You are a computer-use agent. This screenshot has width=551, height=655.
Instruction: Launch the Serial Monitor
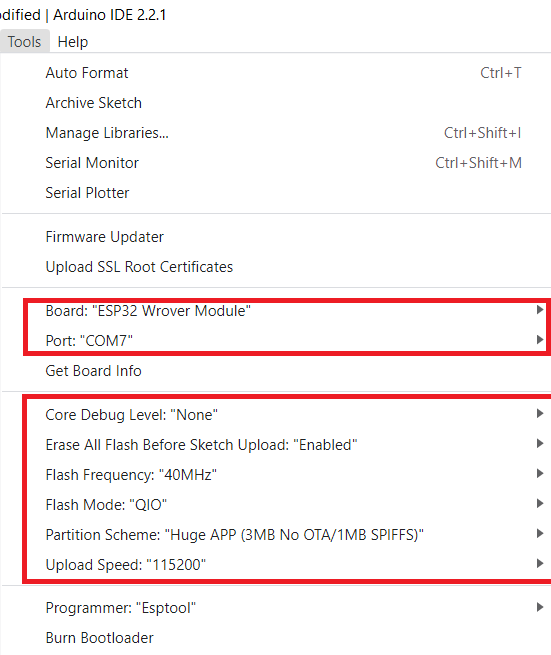(x=276, y=163)
